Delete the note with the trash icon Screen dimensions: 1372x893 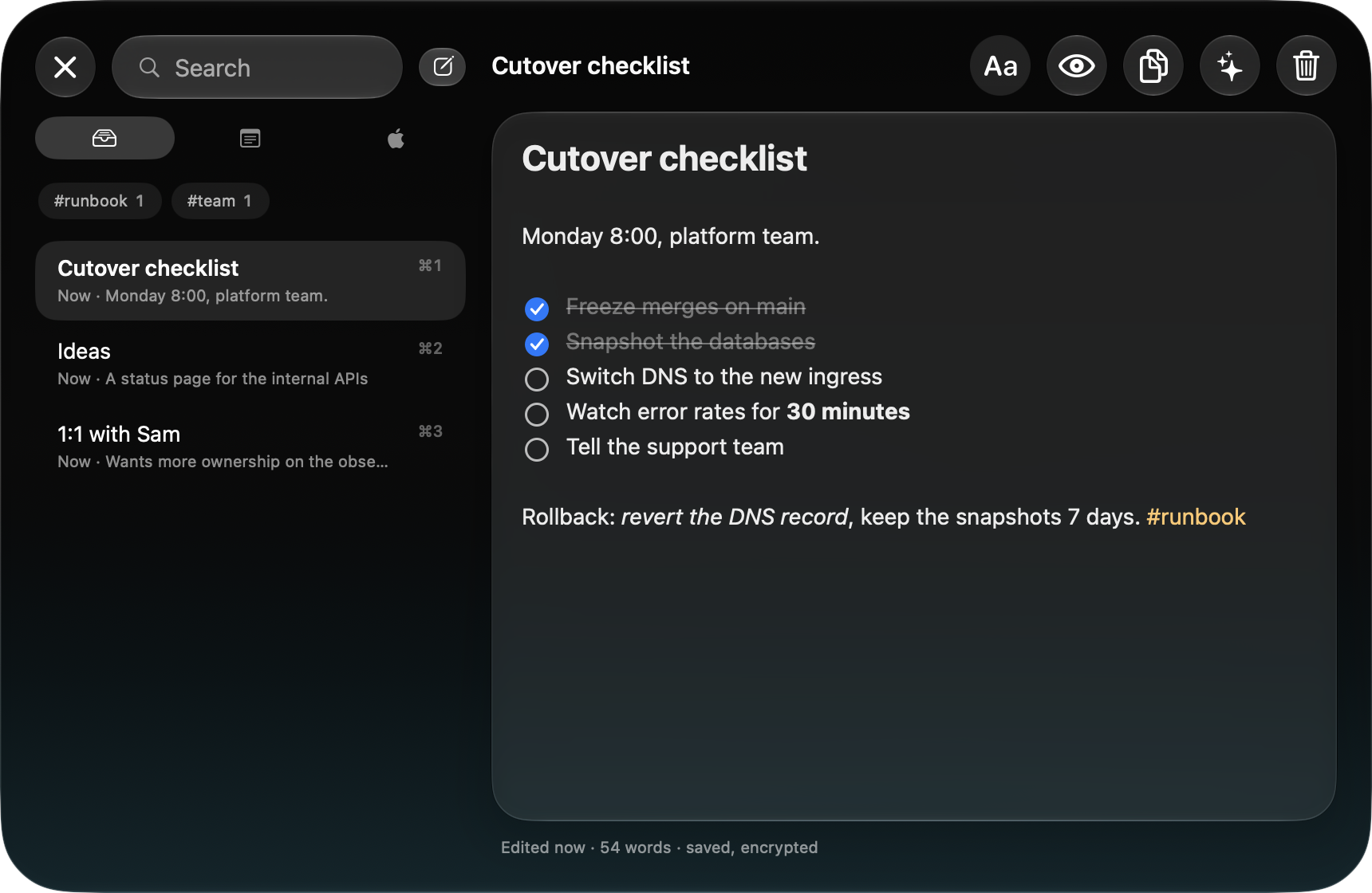(x=1307, y=66)
